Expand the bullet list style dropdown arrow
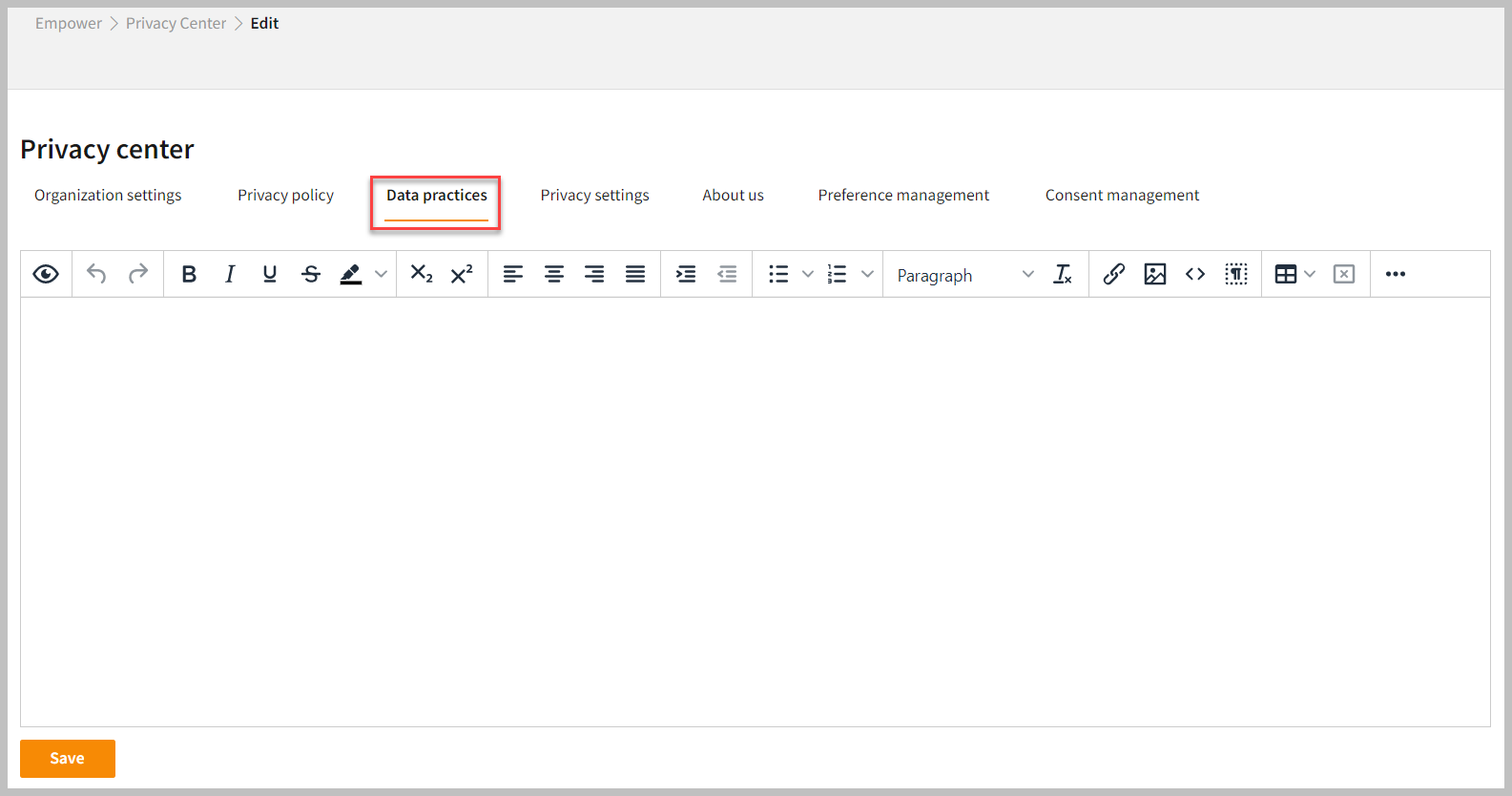1512x796 pixels. point(808,275)
